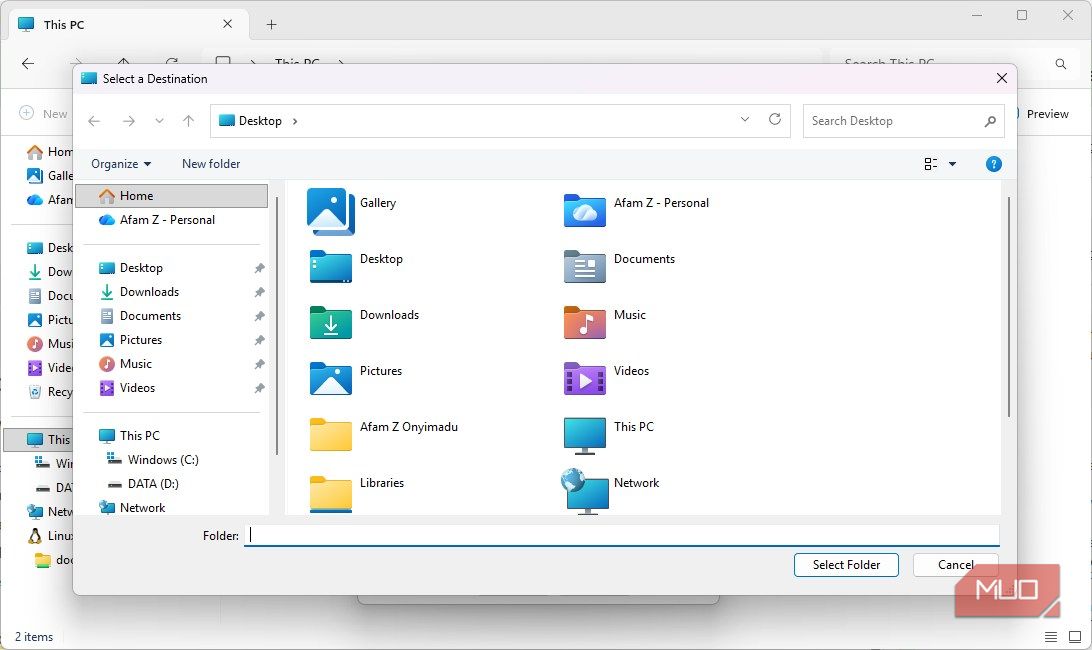Select the Afam Z Onyimadu folder icon

[x=331, y=435]
